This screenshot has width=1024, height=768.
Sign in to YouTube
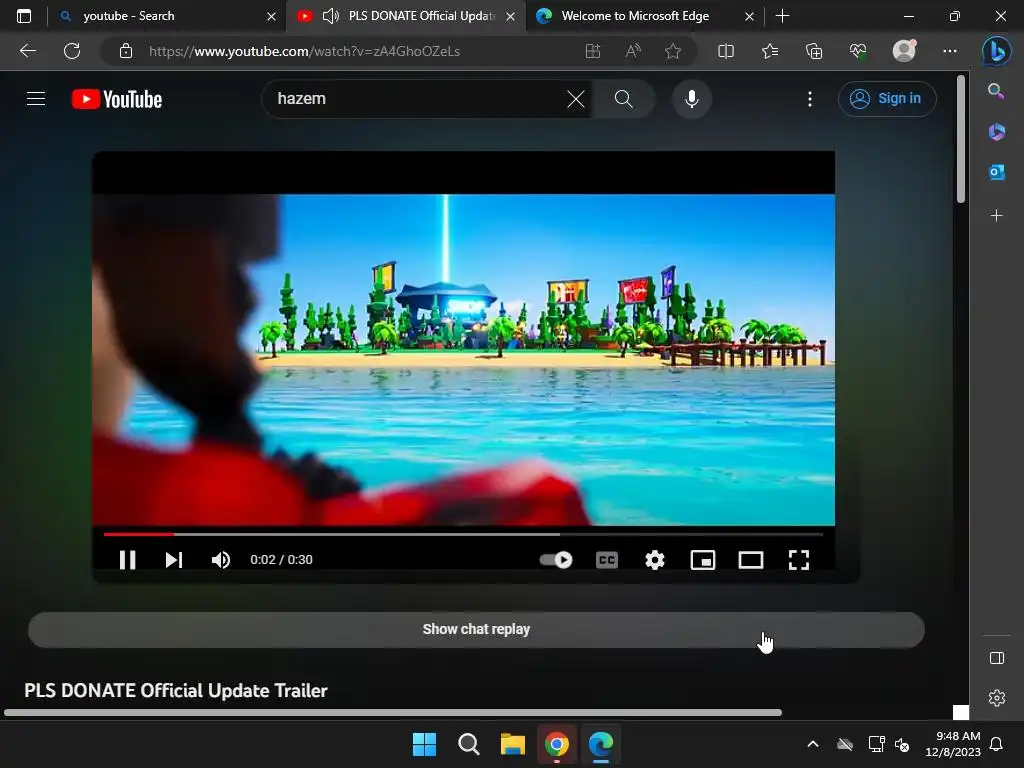click(887, 99)
